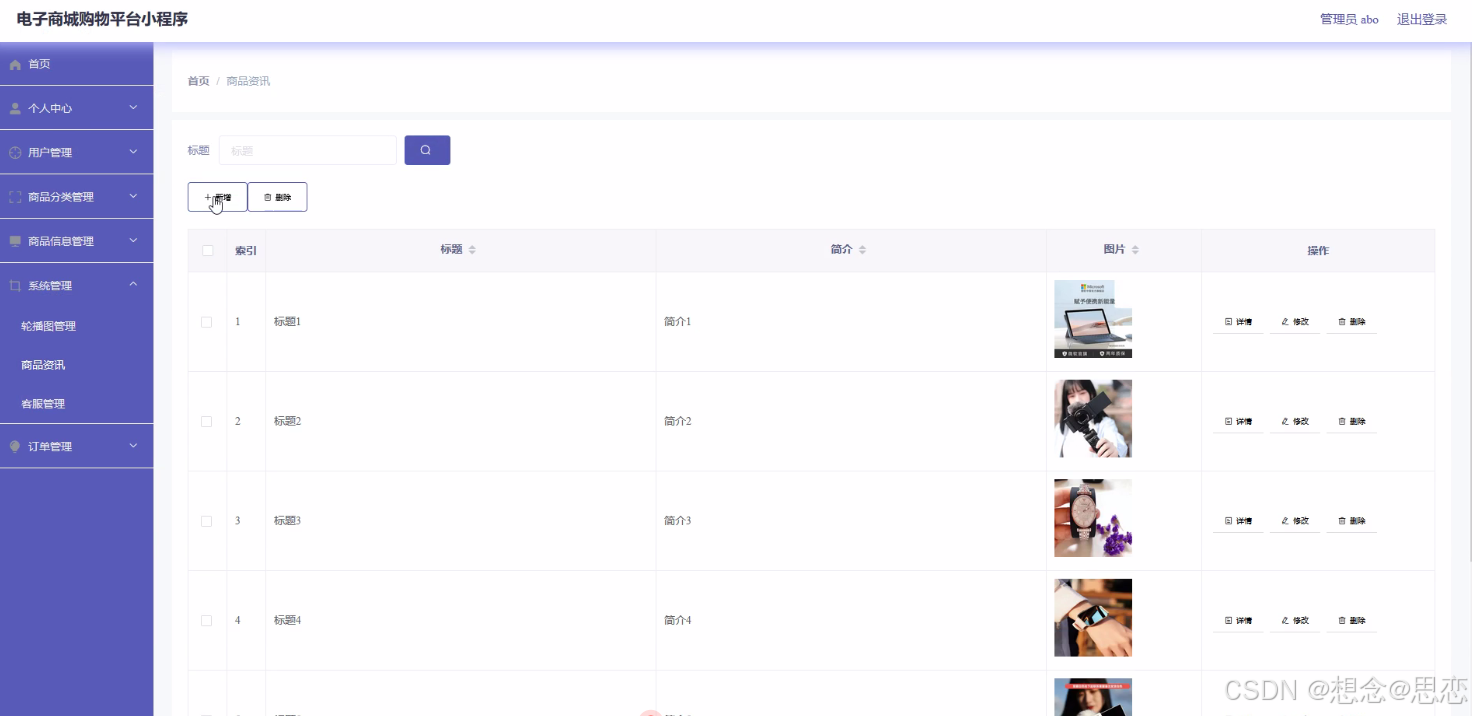Check the checkbox for row 标题2

(207, 421)
